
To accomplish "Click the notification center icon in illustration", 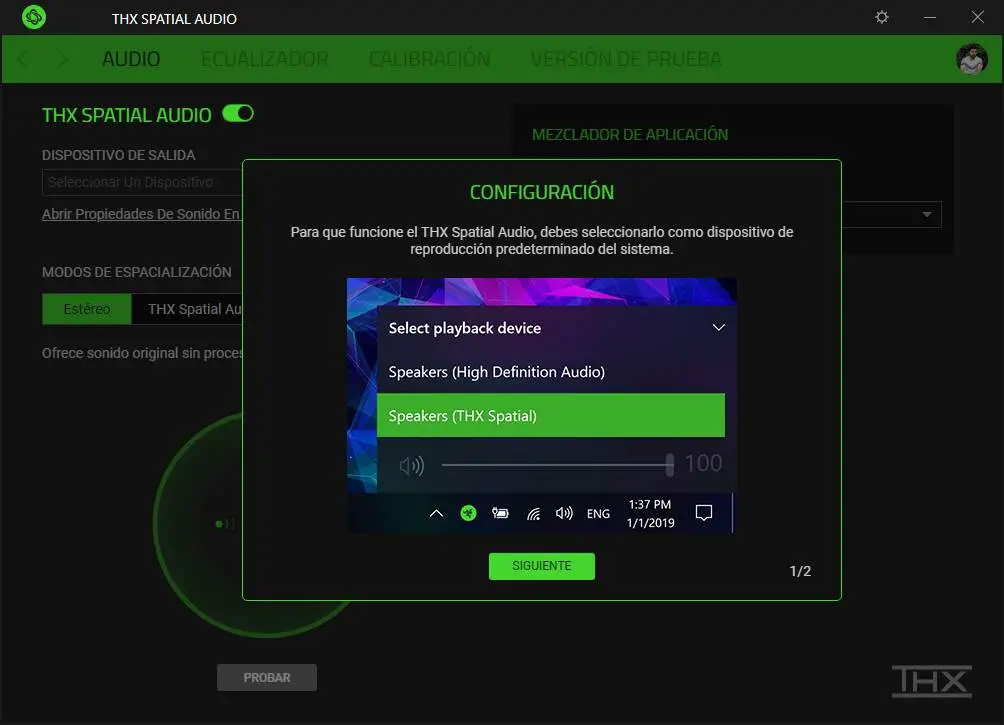I will (x=704, y=512).
